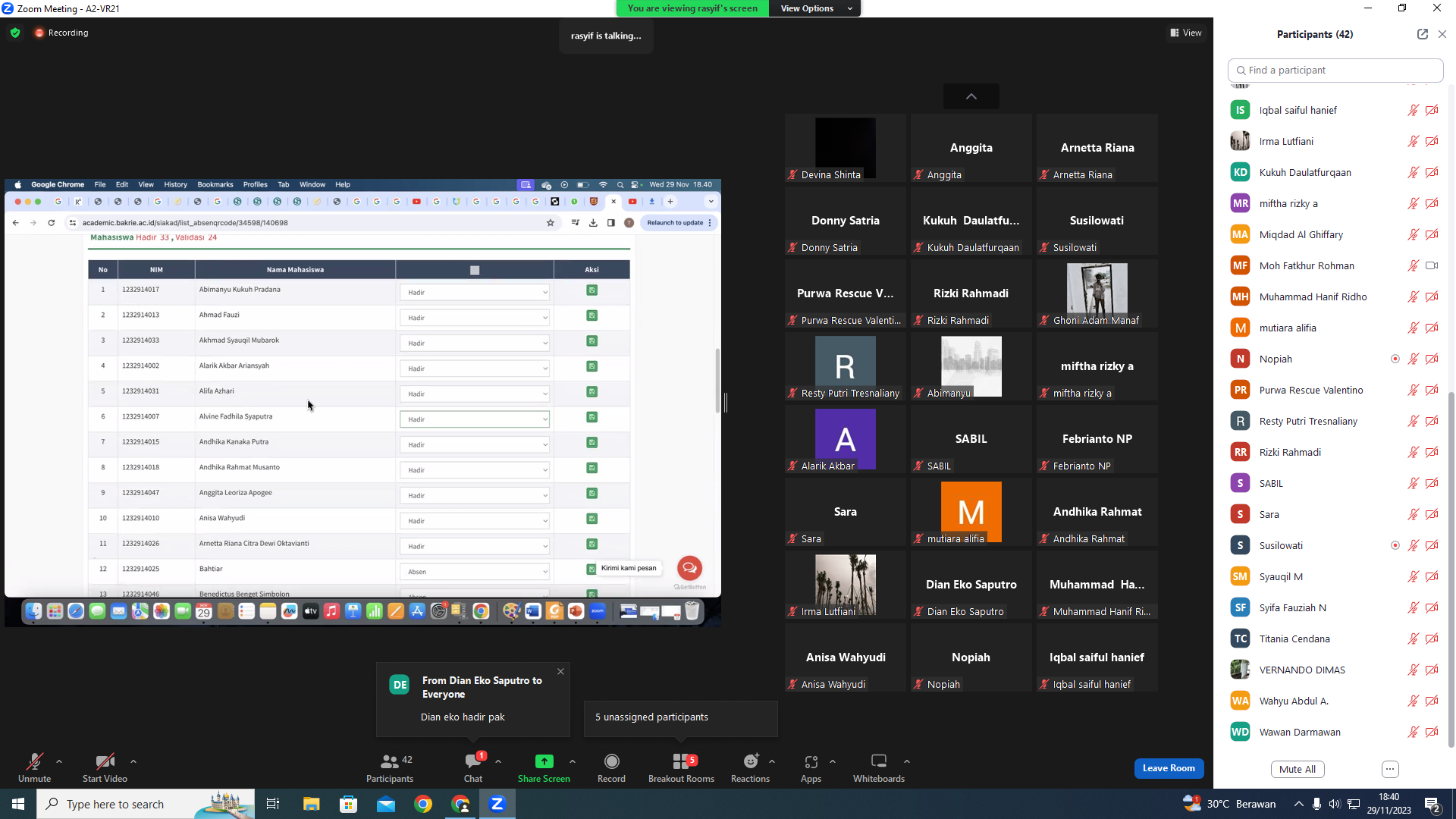Open the History menu in shared Chrome
Viewport: 1456px width, 819px height.
tap(175, 184)
